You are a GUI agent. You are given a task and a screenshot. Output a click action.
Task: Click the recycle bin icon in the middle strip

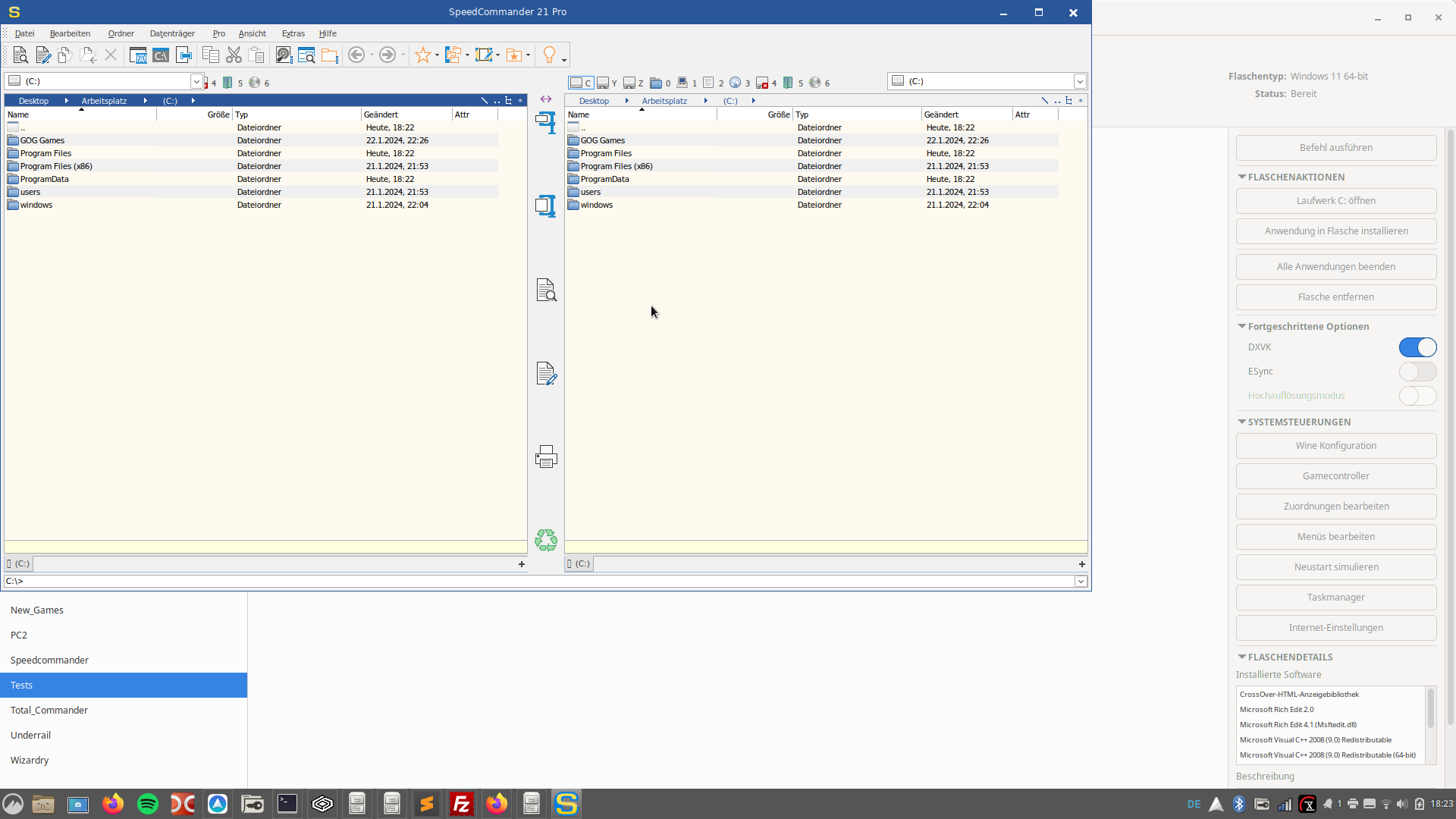(x=545, y=540)
